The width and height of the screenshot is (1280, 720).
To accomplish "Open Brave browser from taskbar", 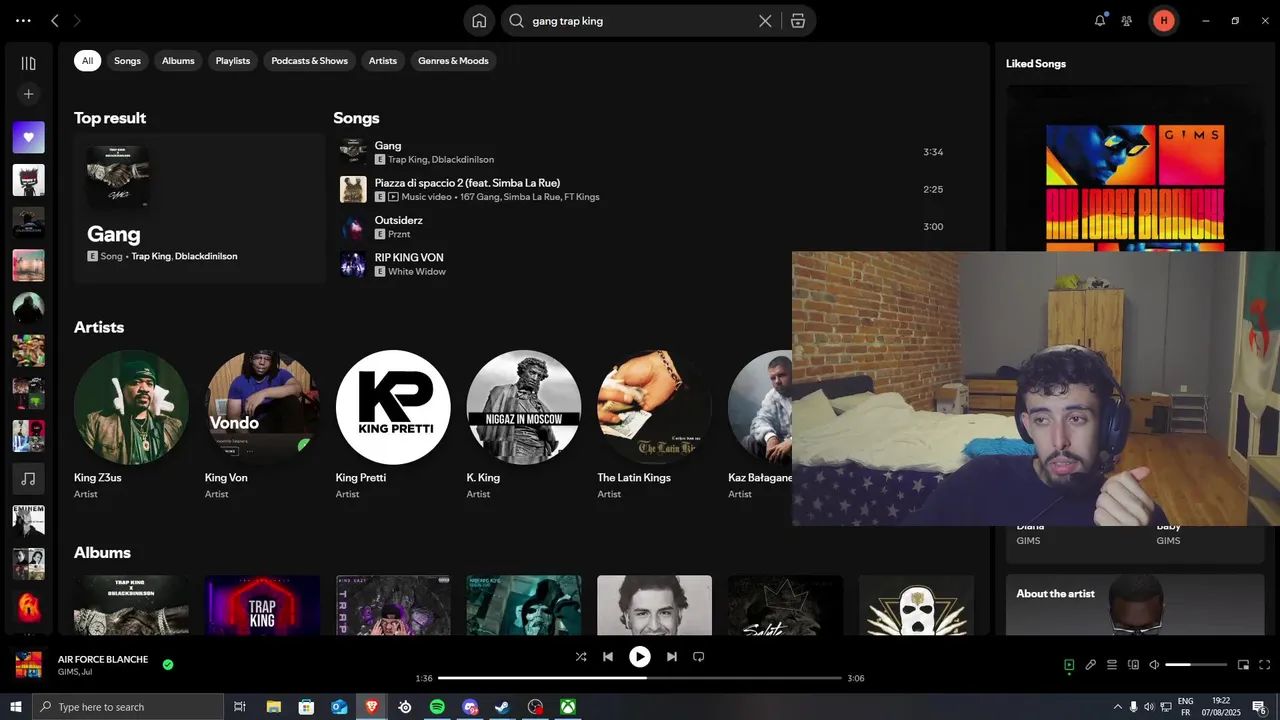I will point(372,707).
